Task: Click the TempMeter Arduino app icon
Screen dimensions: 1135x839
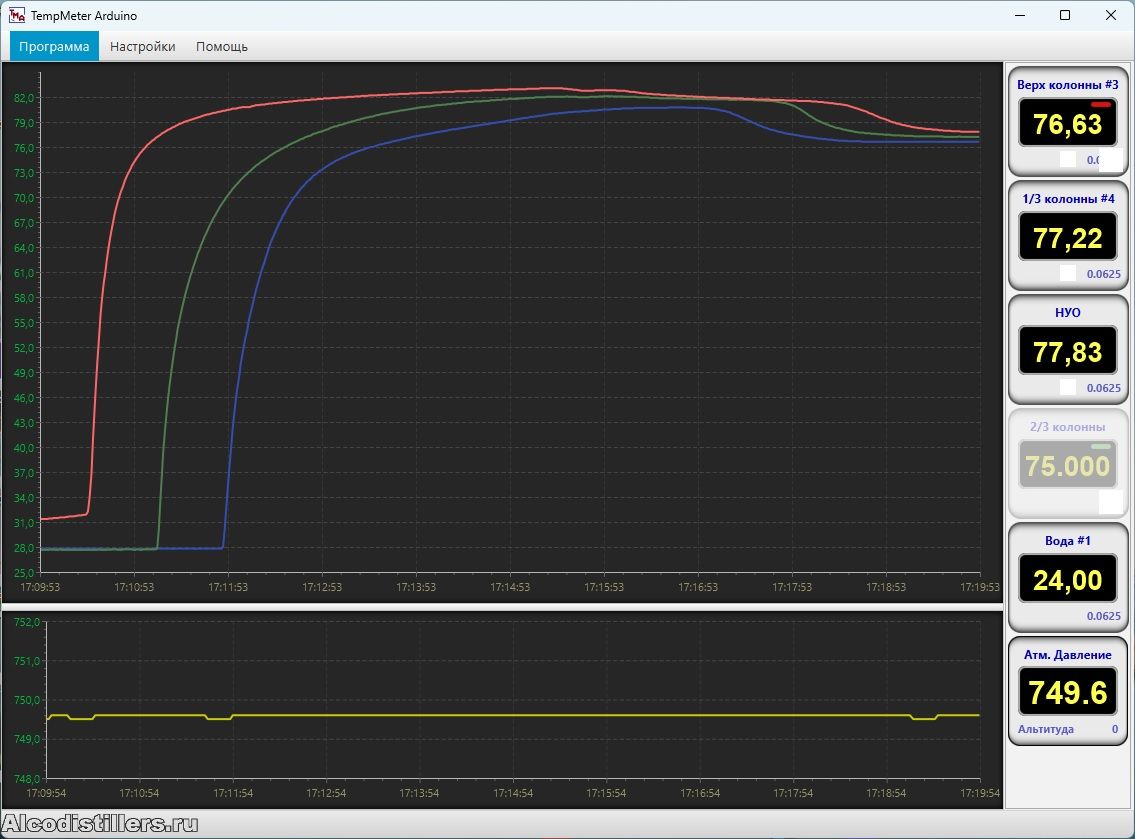Action: coord(17,15)
